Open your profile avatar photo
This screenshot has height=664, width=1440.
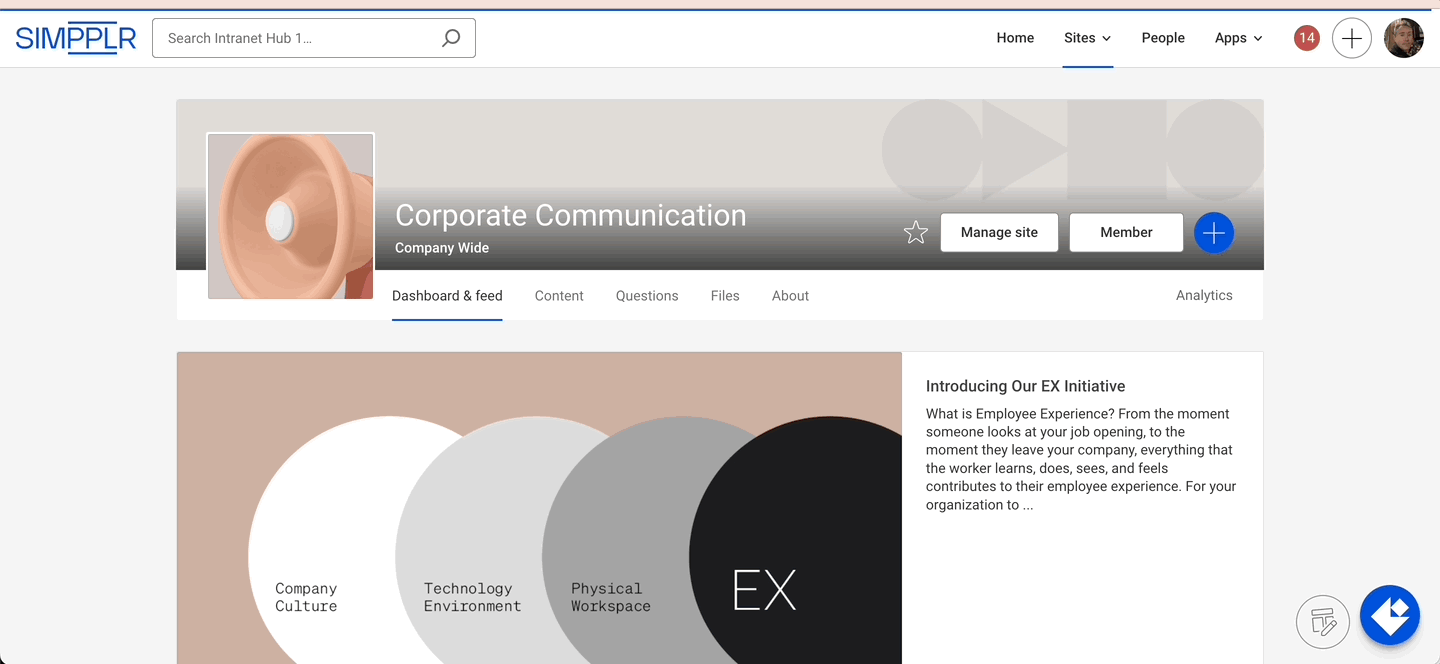pos(1404,37)
